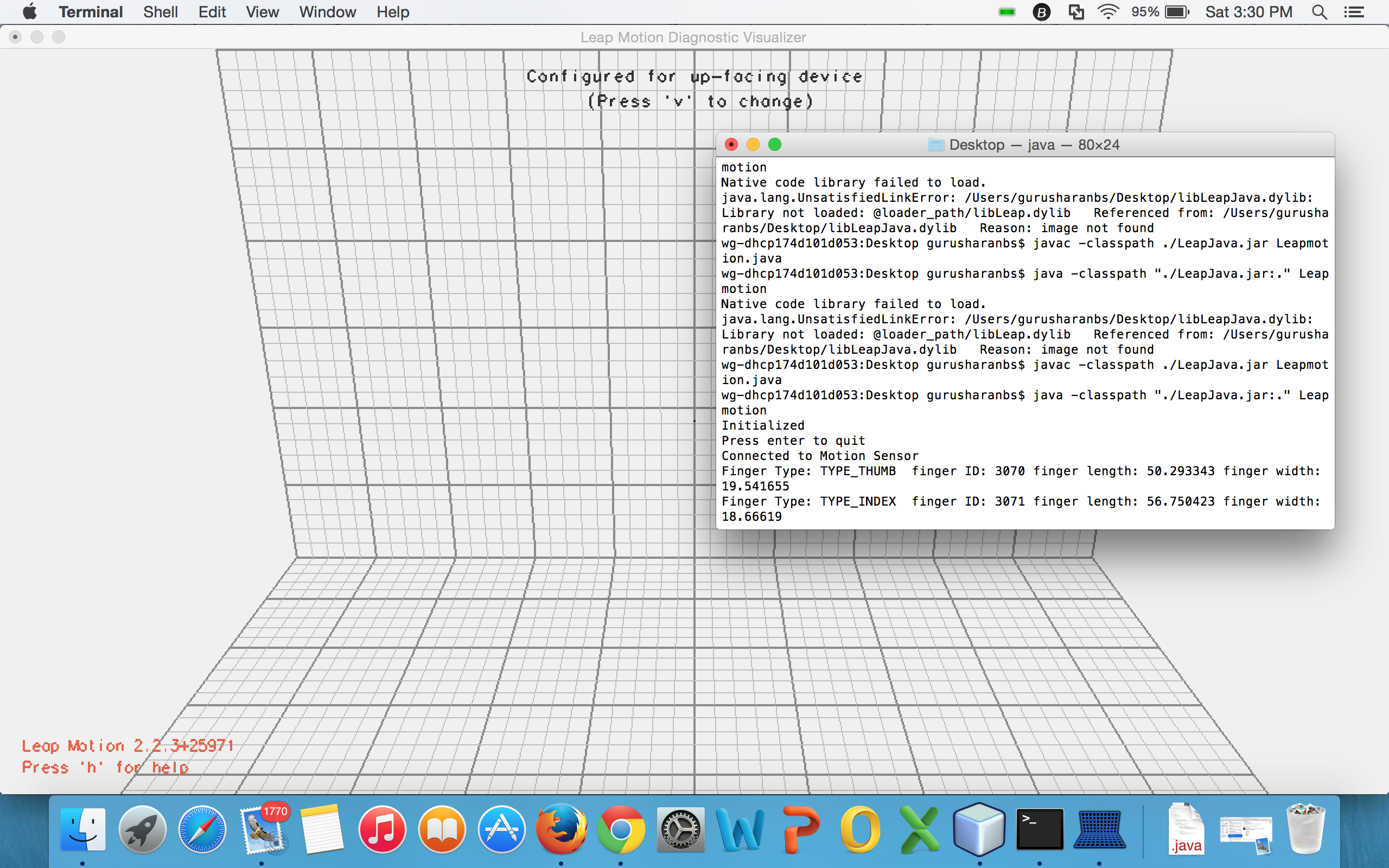
Task: Open the View menu
Action: point(262,12)
